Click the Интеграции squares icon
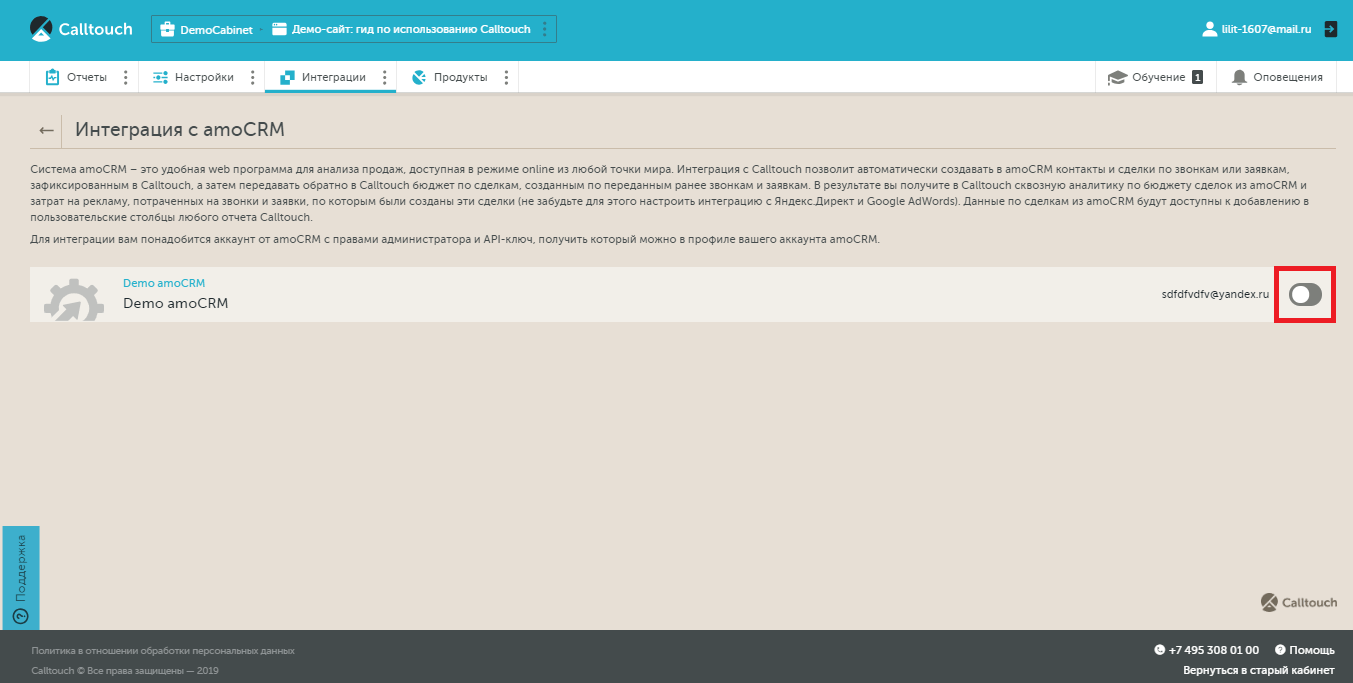 (x=288, y=77)
